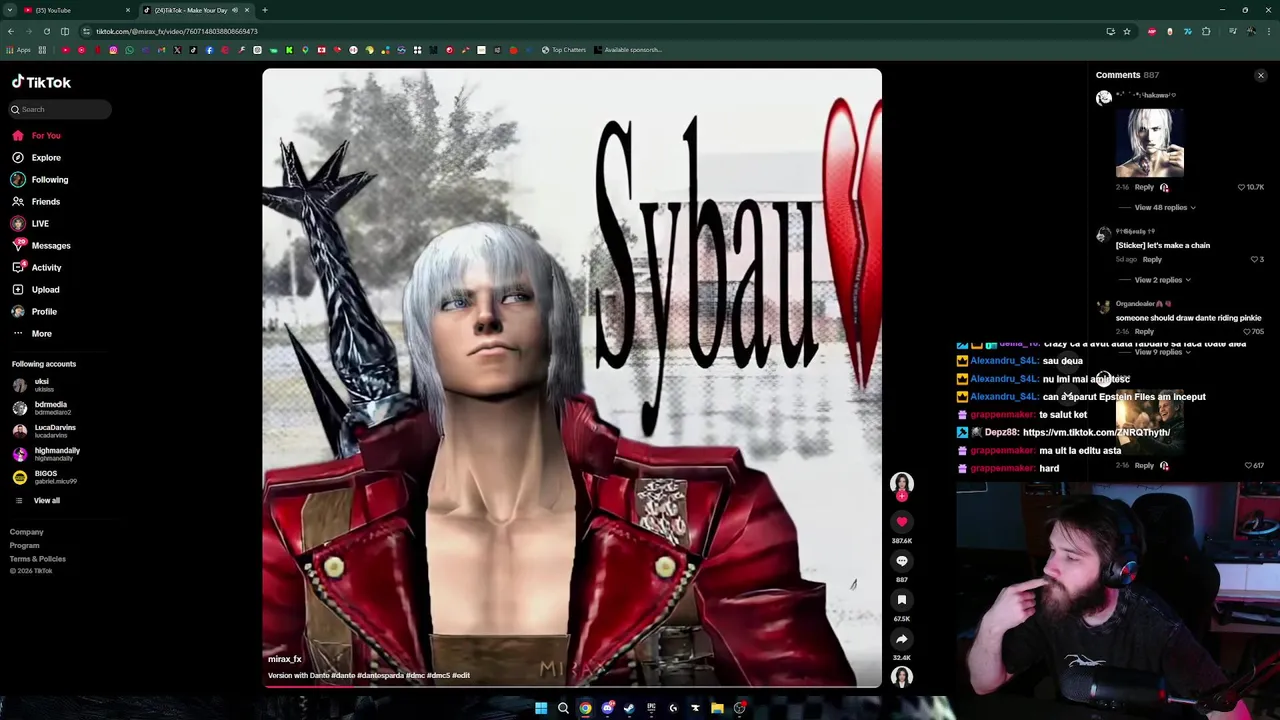This screenshot has height=720, width=1280.
Task: Open the Windows Start menu
Action: [541, 709]
